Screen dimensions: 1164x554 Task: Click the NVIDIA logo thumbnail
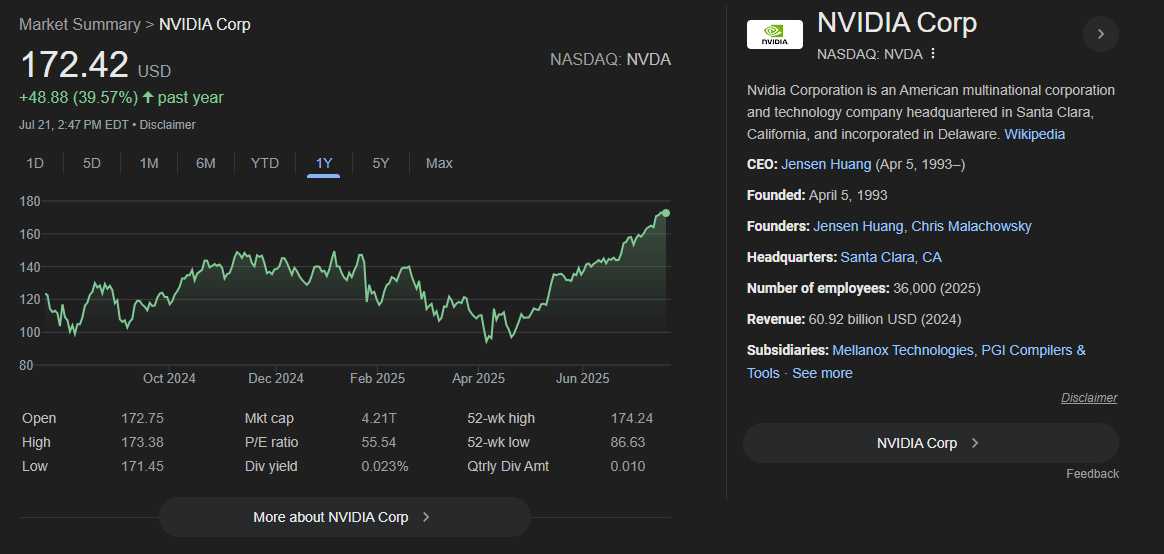coord(774,34)
